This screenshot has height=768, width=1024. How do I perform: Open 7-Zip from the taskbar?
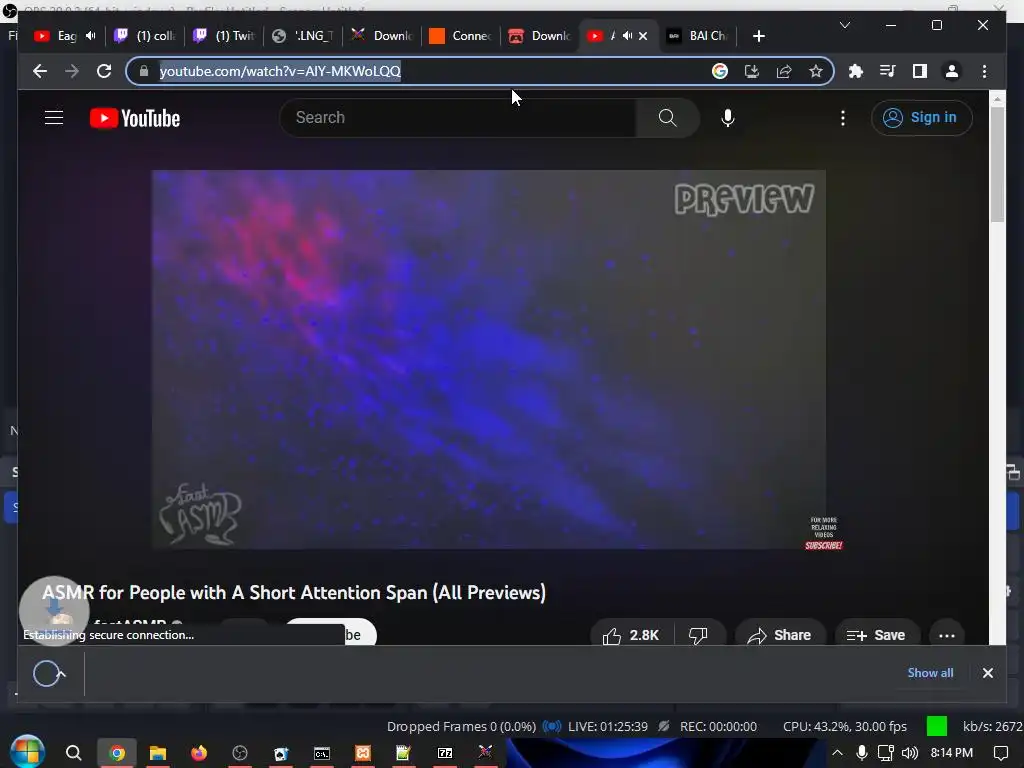[x=445, y=753]
